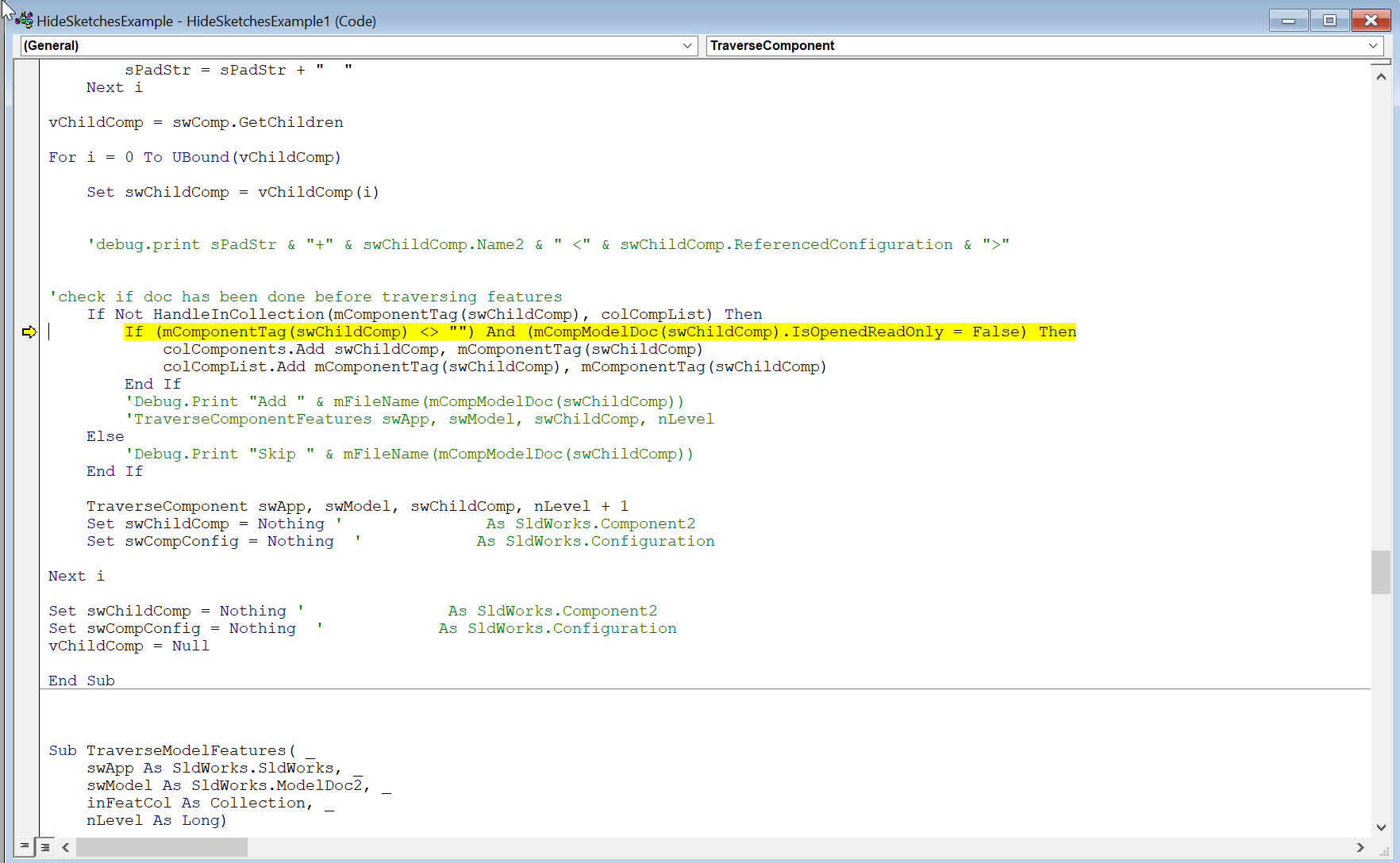Expand the TraverseComponent procedure dropdown
Image resolution: width=1400 pixels, height=863 pixels.
coord(1373,46)
